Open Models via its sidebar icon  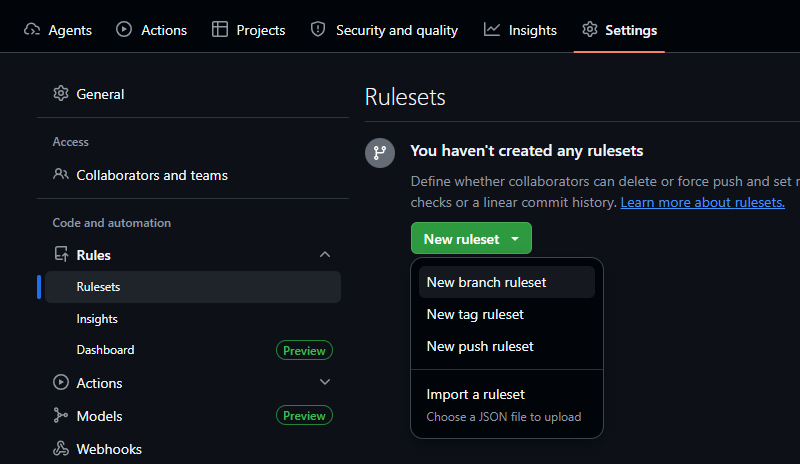pos(61,416)
